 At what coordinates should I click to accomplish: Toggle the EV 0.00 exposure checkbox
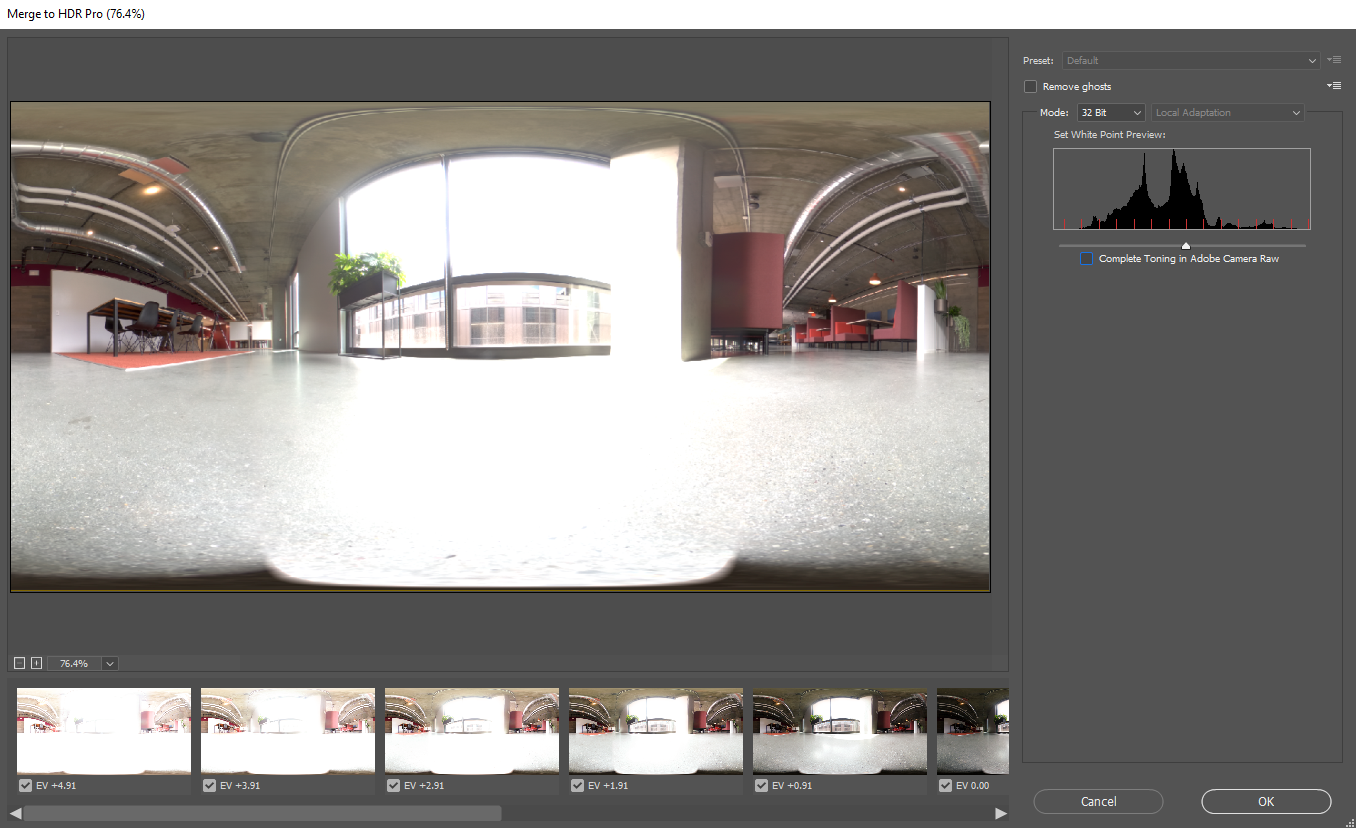click(x=945, y=786)
